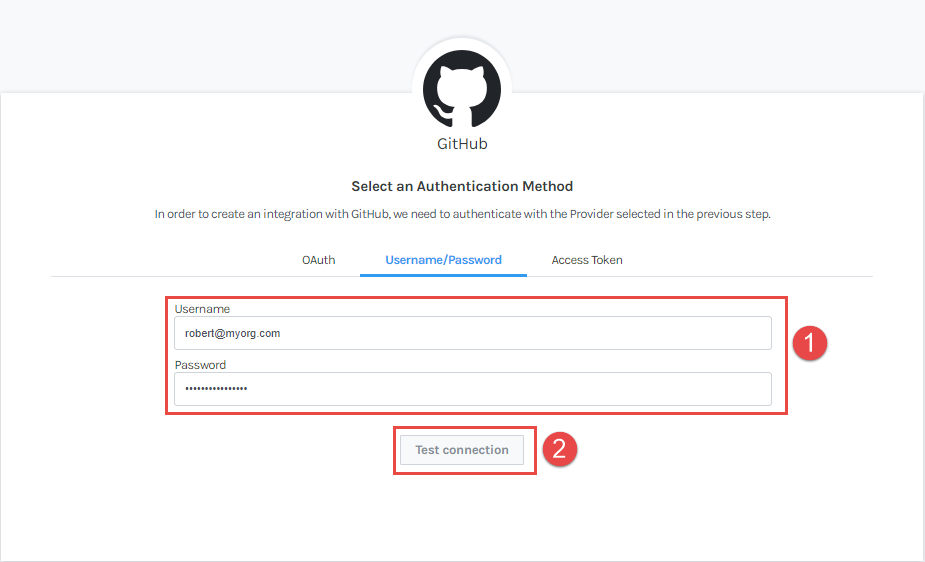Click the robert@myorg.com text in the field
925x562 pixels.
point(232,333)
